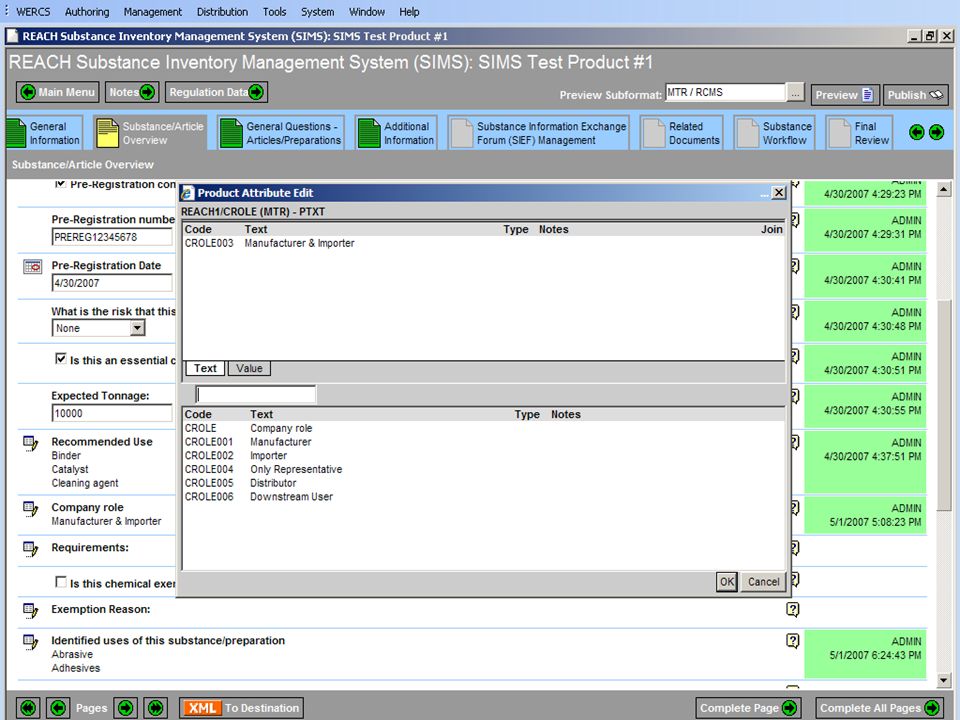
Task: Export XML To Destination
Action: [241, 708]
